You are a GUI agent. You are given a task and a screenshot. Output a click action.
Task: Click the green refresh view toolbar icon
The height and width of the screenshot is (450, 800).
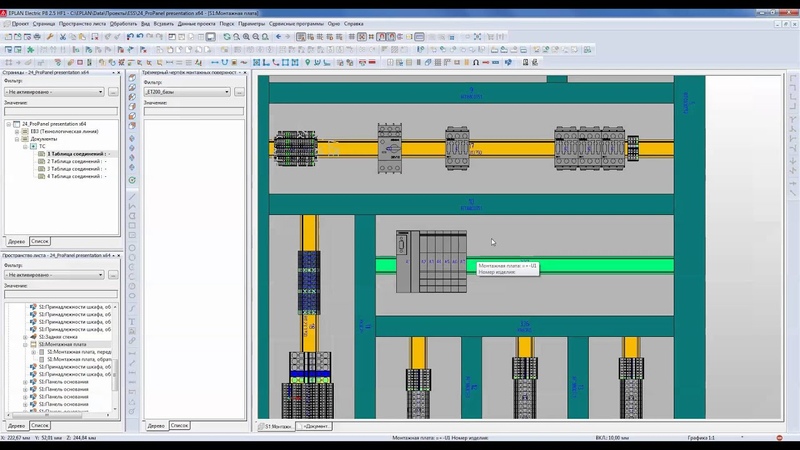227,37
